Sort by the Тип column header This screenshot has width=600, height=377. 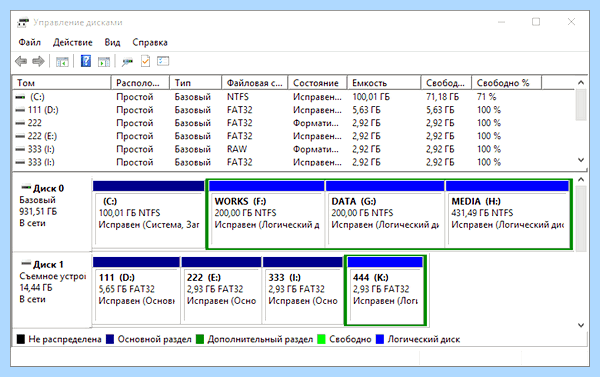pos(196,83)
